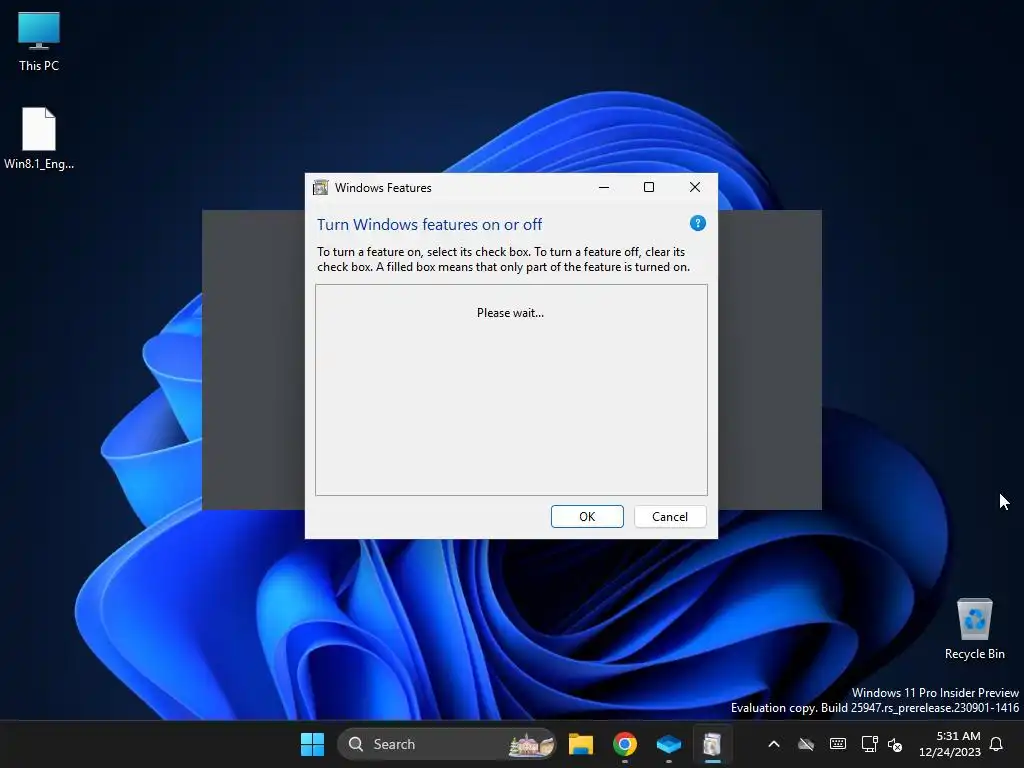Click 'Turn Windows features on or off' heading
This screenshot has width=1024, height=768.
(429, 225)
